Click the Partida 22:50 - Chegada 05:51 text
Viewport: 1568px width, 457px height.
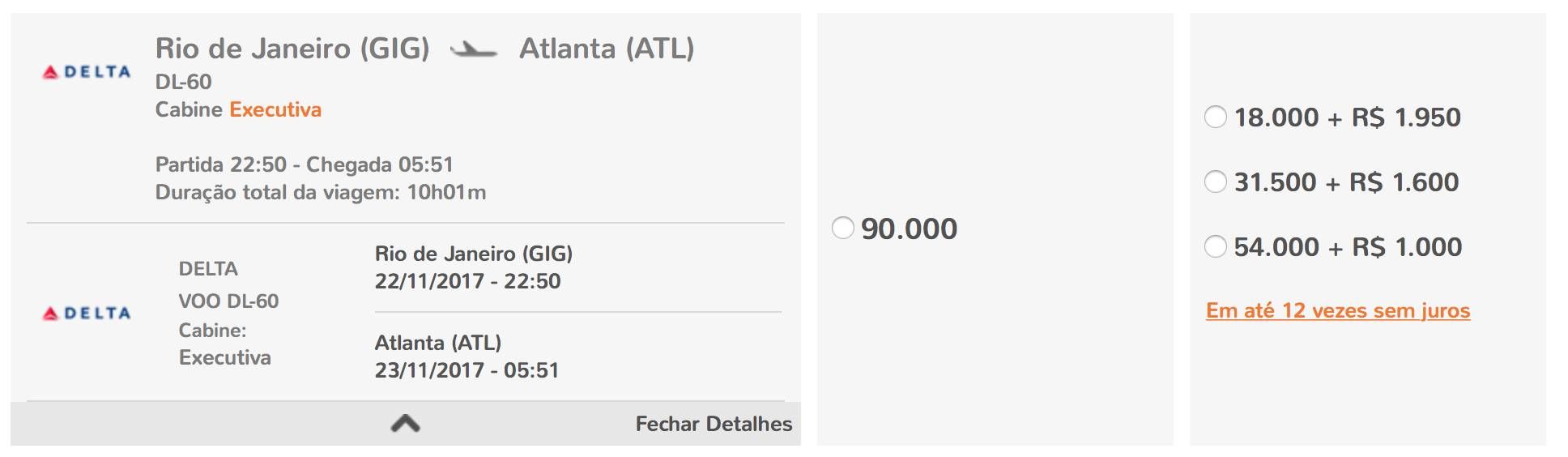click(x=305, y=164)
